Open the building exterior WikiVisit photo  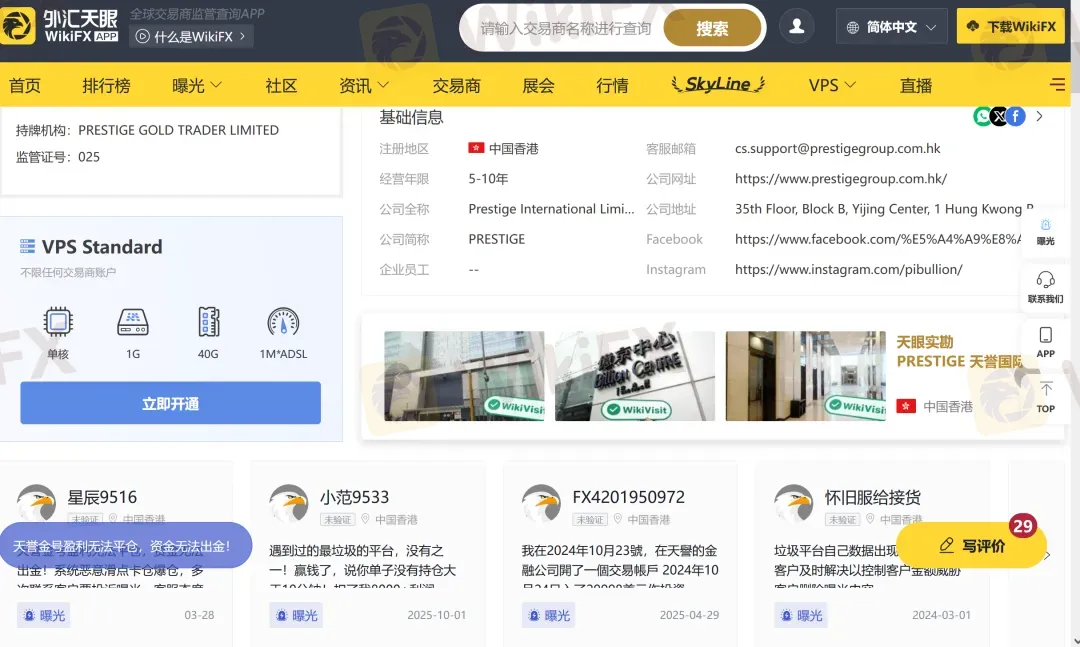(464, 376)
